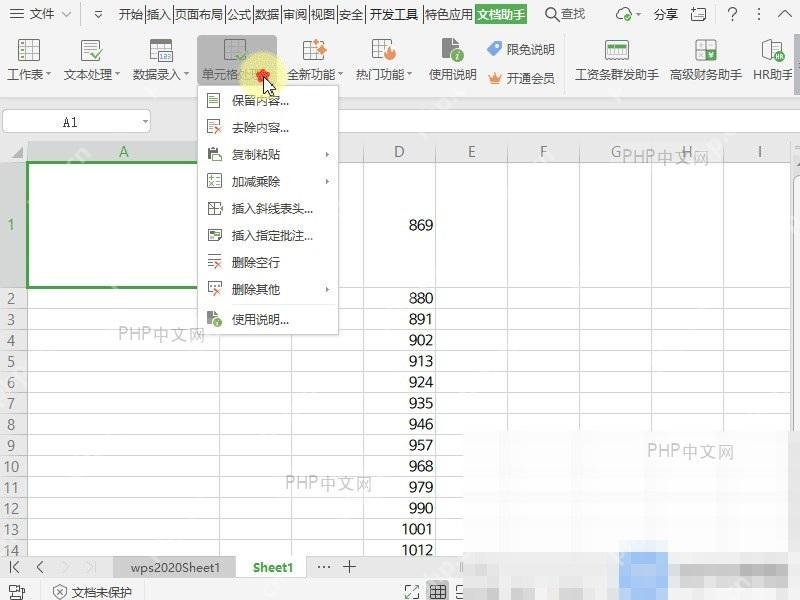Switch to 审阅 ribbon tab
The height and width of the screenshot is (600, 800).
tap(295, 14)
